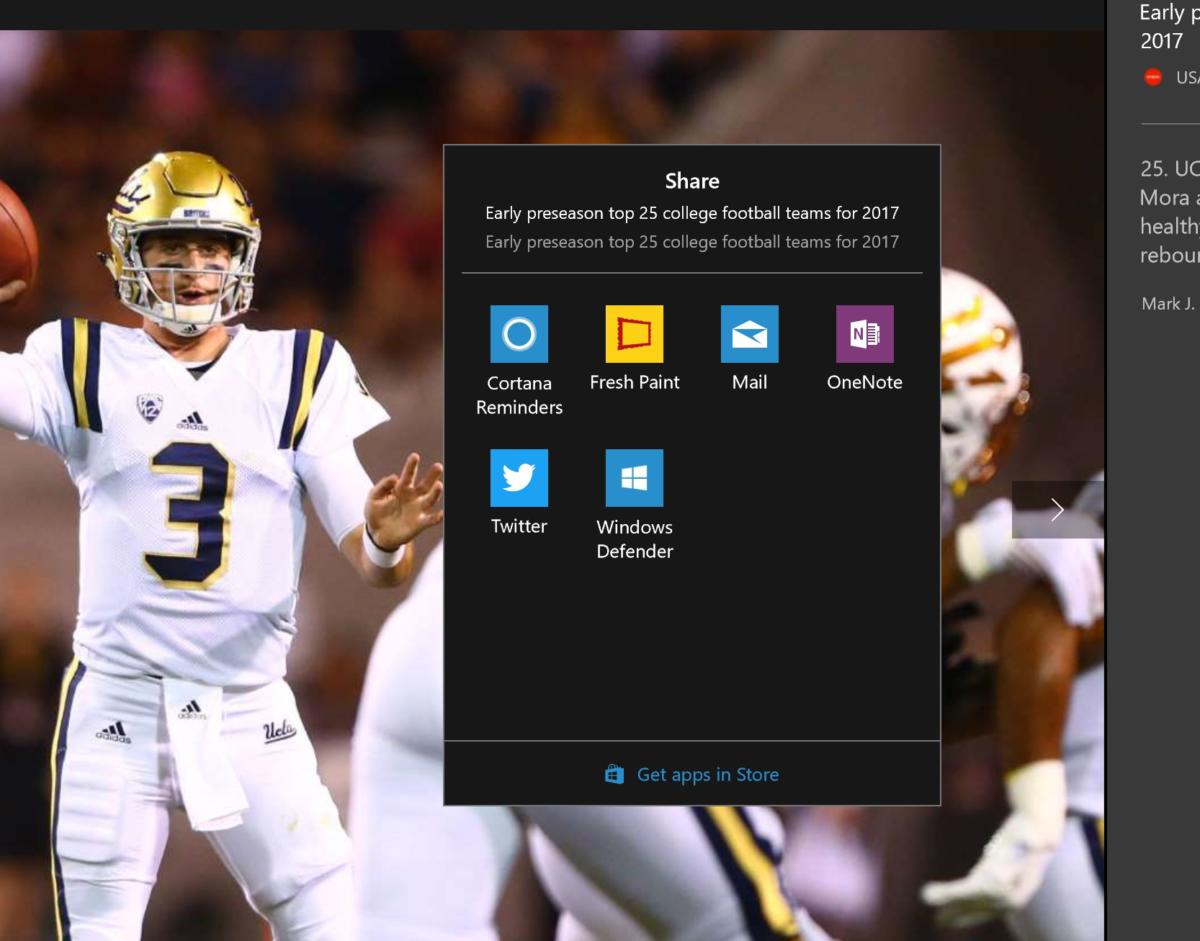
Task: Click the article headline in side panel
Action: click(1170, 27)
